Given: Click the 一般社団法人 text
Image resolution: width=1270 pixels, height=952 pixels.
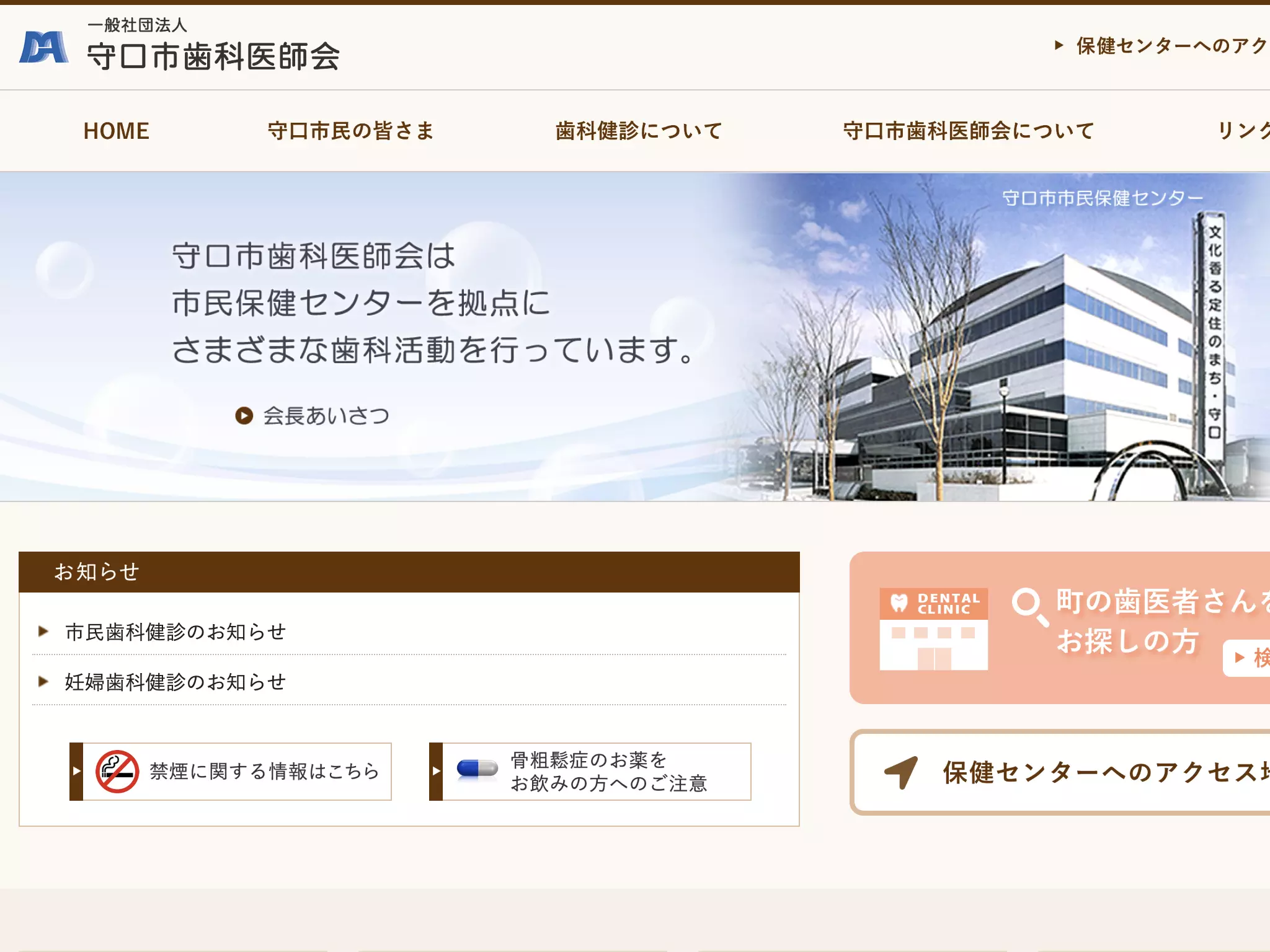Looking at the screenshot, I should pyautogui.click(x=137, y=25).
